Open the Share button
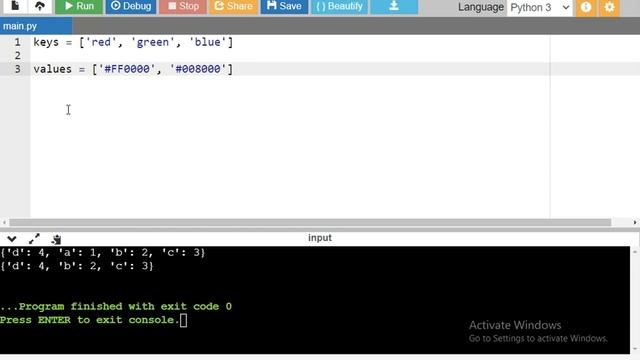Viewport: 640px width, 360px height. 233,6
